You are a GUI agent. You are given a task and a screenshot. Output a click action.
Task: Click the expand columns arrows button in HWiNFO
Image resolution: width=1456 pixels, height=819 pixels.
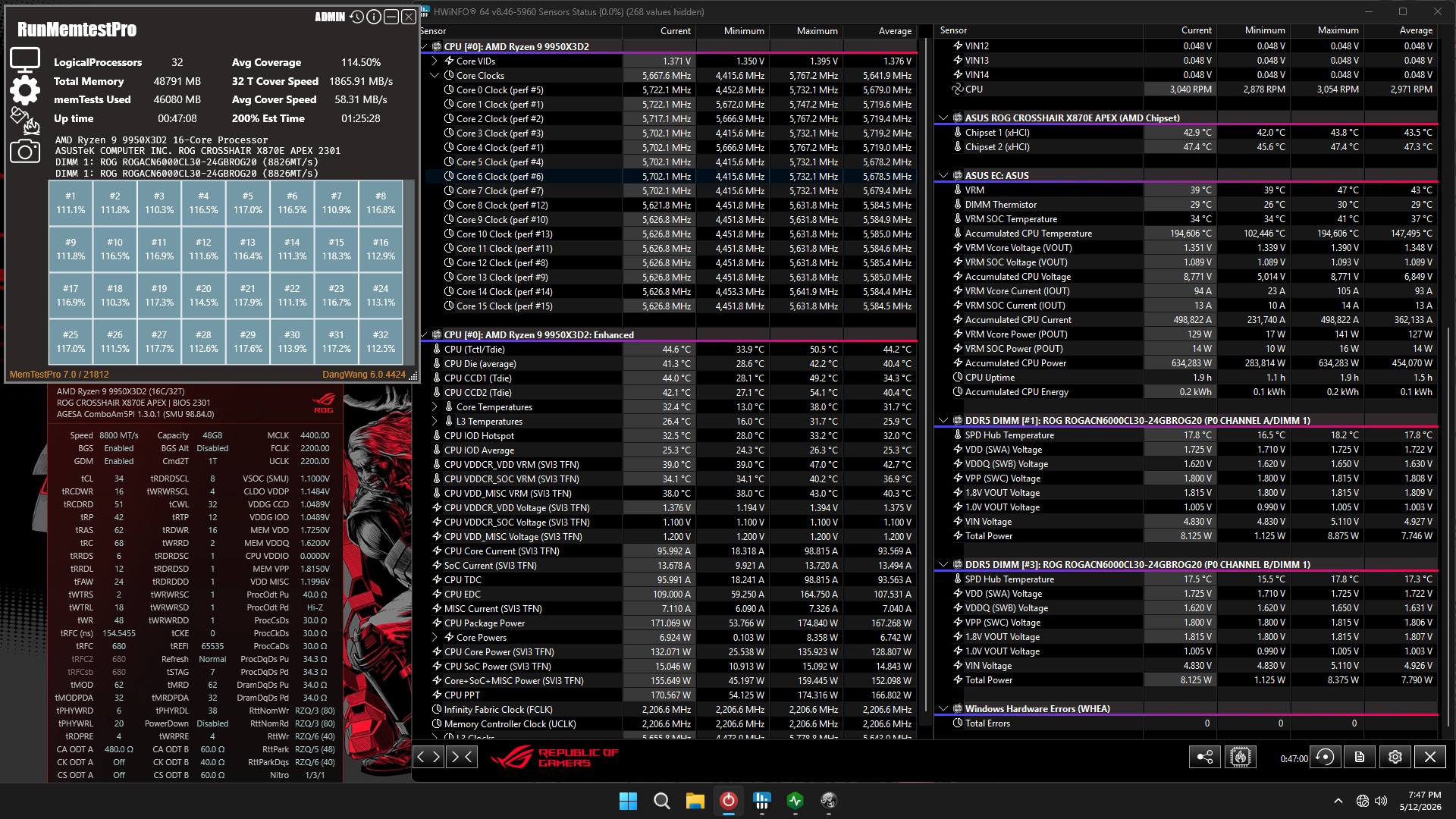(428, 756)
